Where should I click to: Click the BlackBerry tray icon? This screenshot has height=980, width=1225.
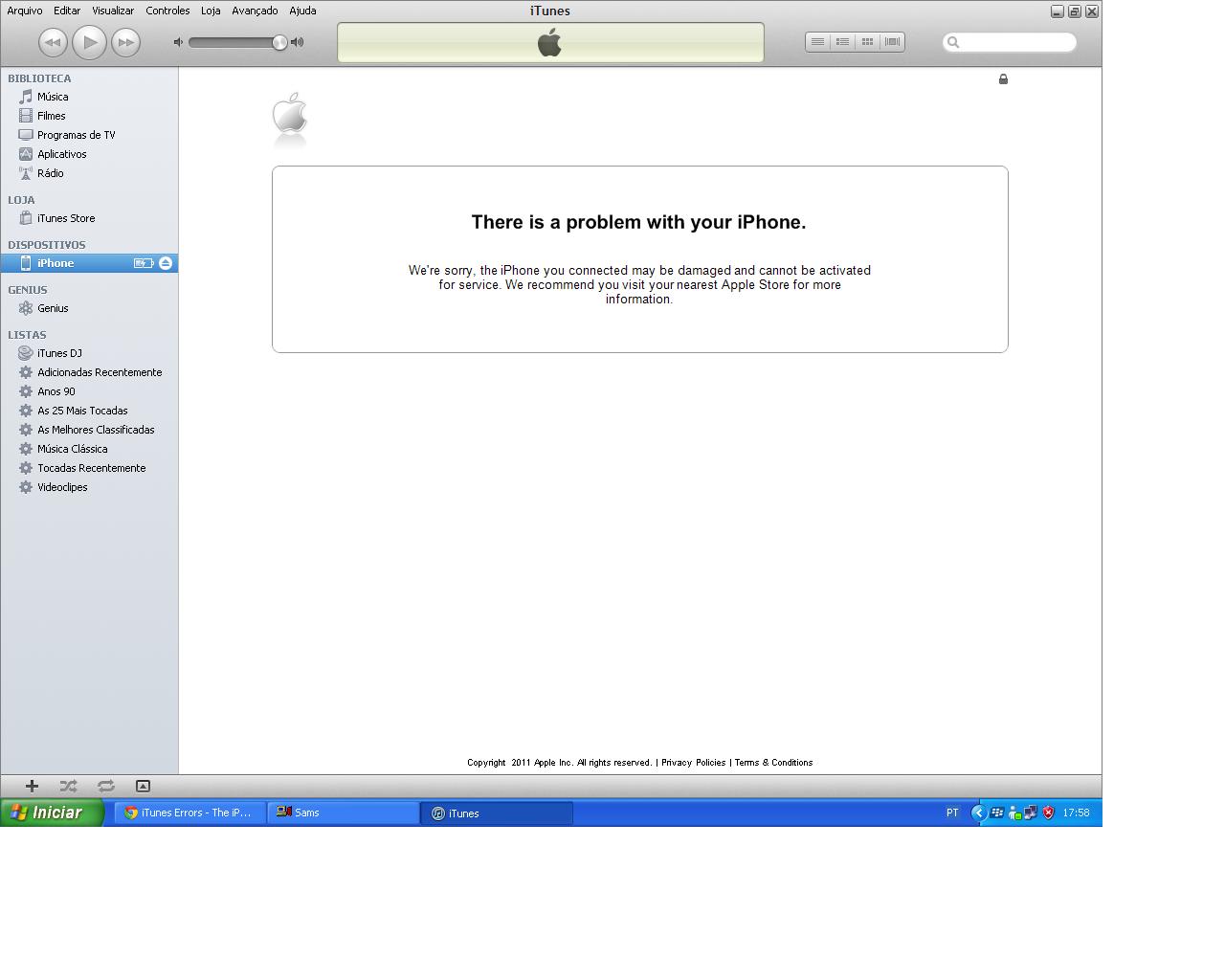click(997, 813)
